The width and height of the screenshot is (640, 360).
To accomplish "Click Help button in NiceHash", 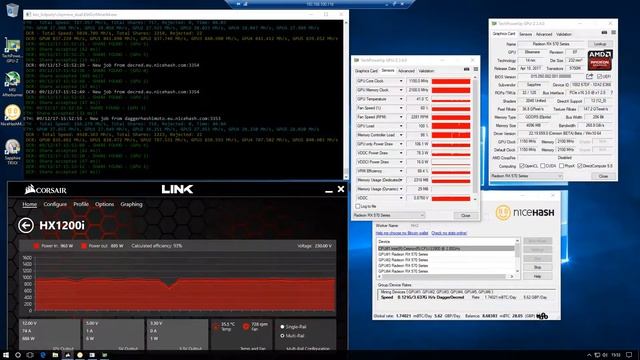I will click(538, 276).
